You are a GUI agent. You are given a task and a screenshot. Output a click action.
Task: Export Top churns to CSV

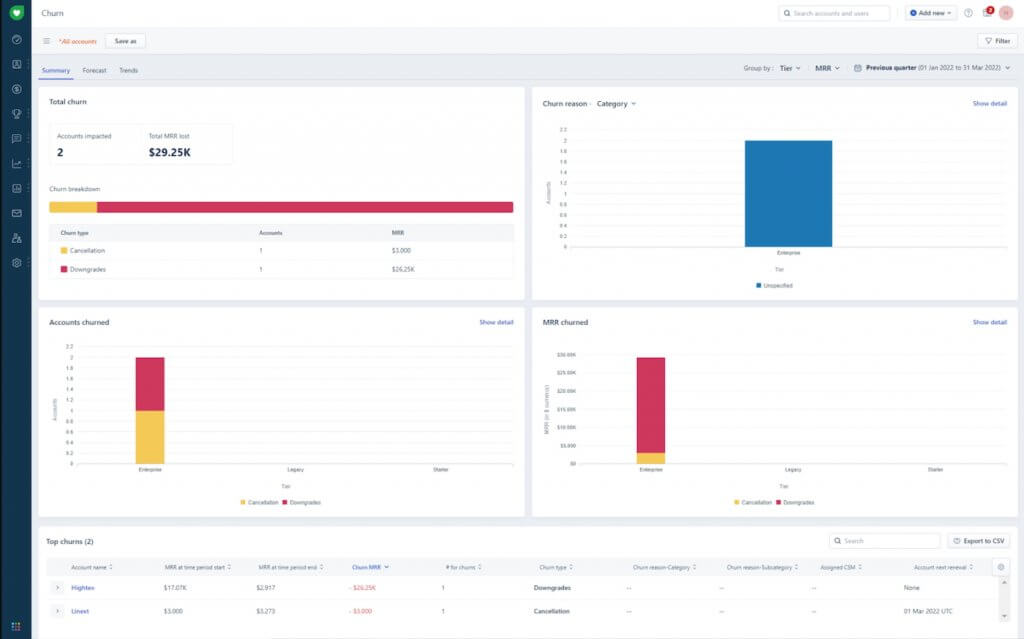[x=976, y=540]
